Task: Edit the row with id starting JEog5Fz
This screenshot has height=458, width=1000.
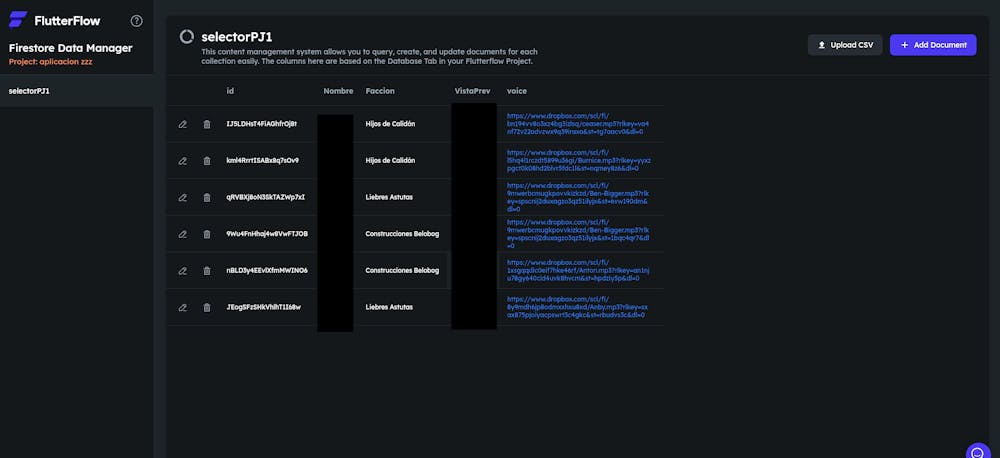Action: (x=182, y=307)
